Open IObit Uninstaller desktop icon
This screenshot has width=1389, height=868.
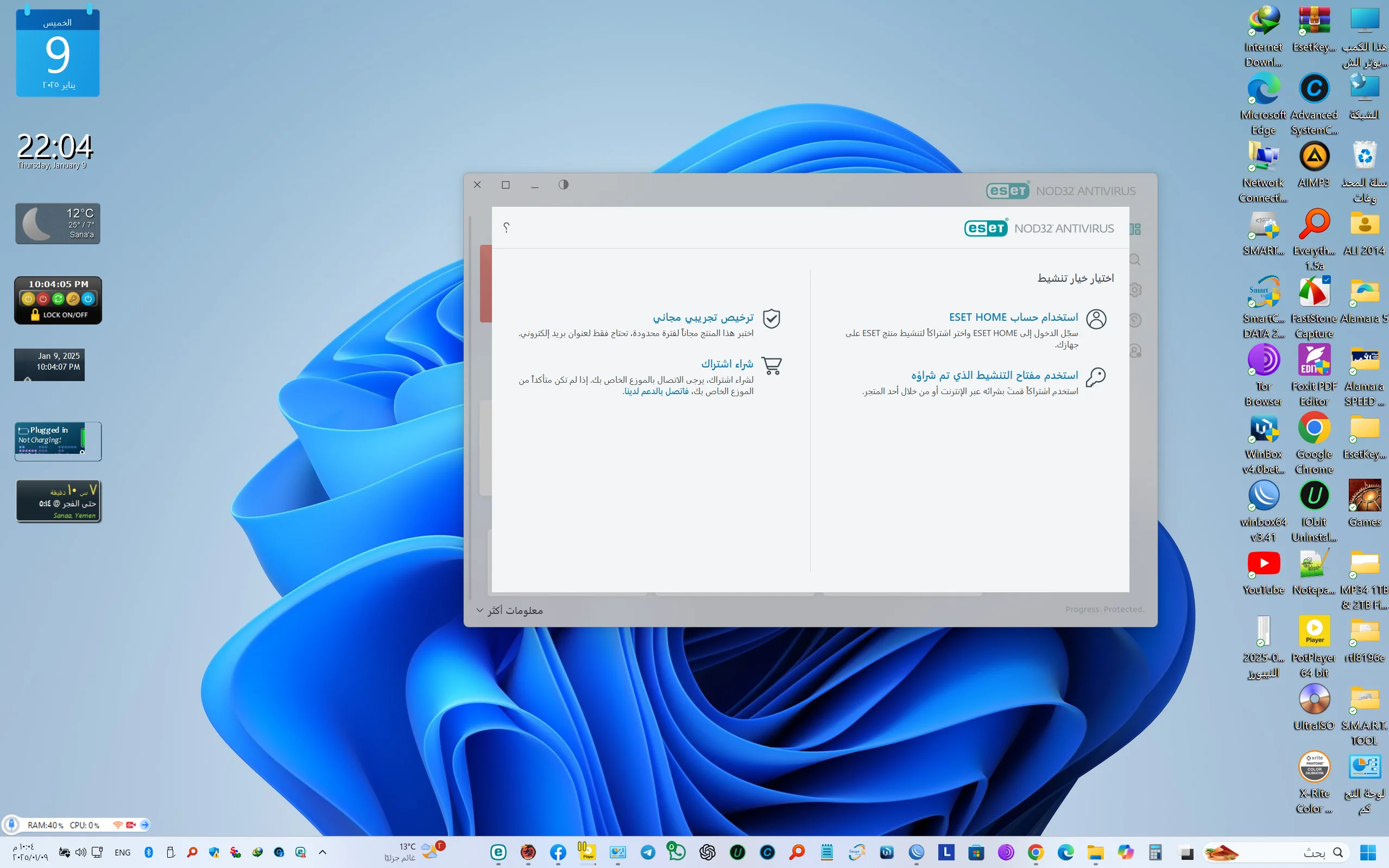1314,511
